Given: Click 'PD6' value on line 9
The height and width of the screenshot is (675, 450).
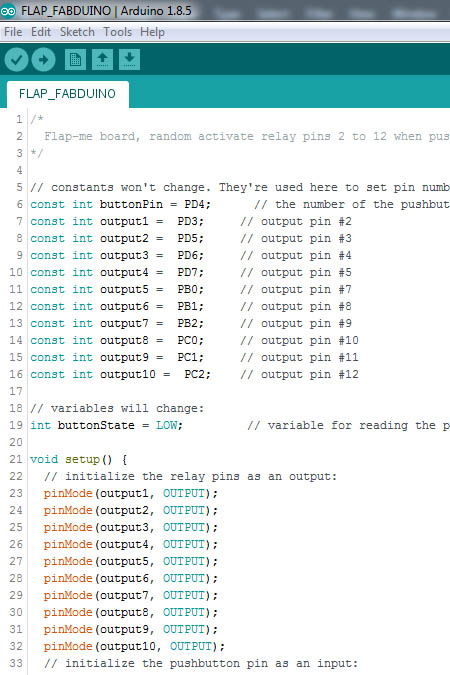Looking at the screenshot, I should (188, 255).
